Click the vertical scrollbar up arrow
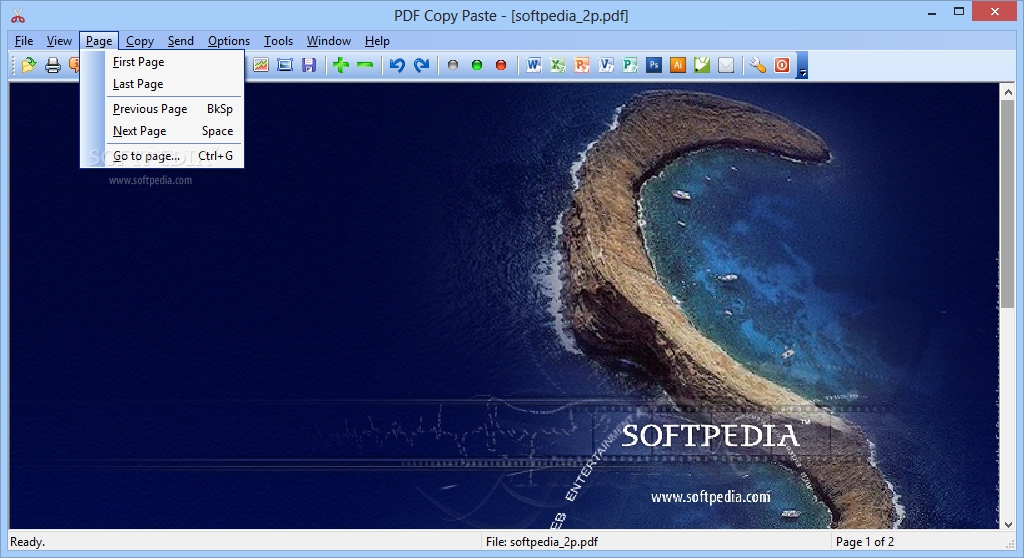This screenshot has height=558, width=1024. click(x=1008, y=93)
